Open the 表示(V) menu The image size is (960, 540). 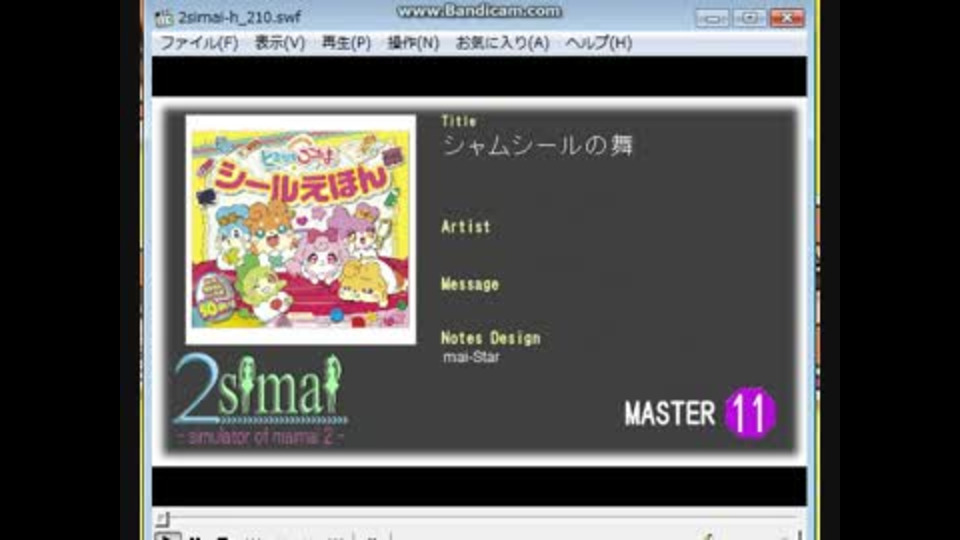coord(280,43)
